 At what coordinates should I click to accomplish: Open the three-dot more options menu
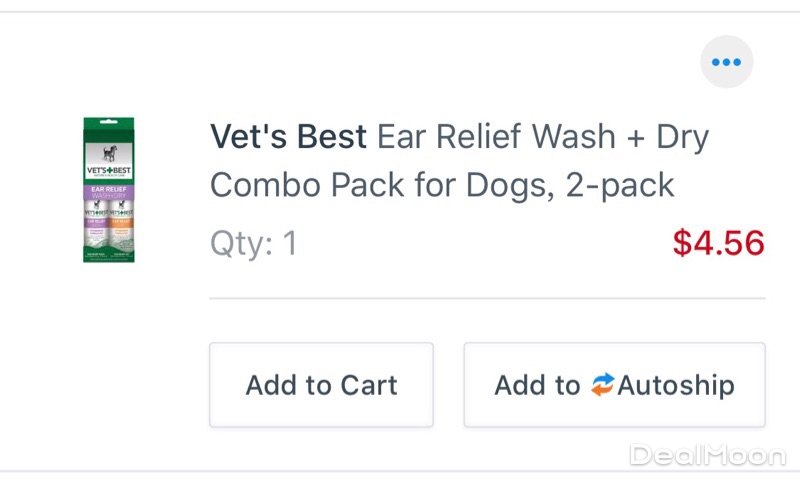click(x=726, y=62)
